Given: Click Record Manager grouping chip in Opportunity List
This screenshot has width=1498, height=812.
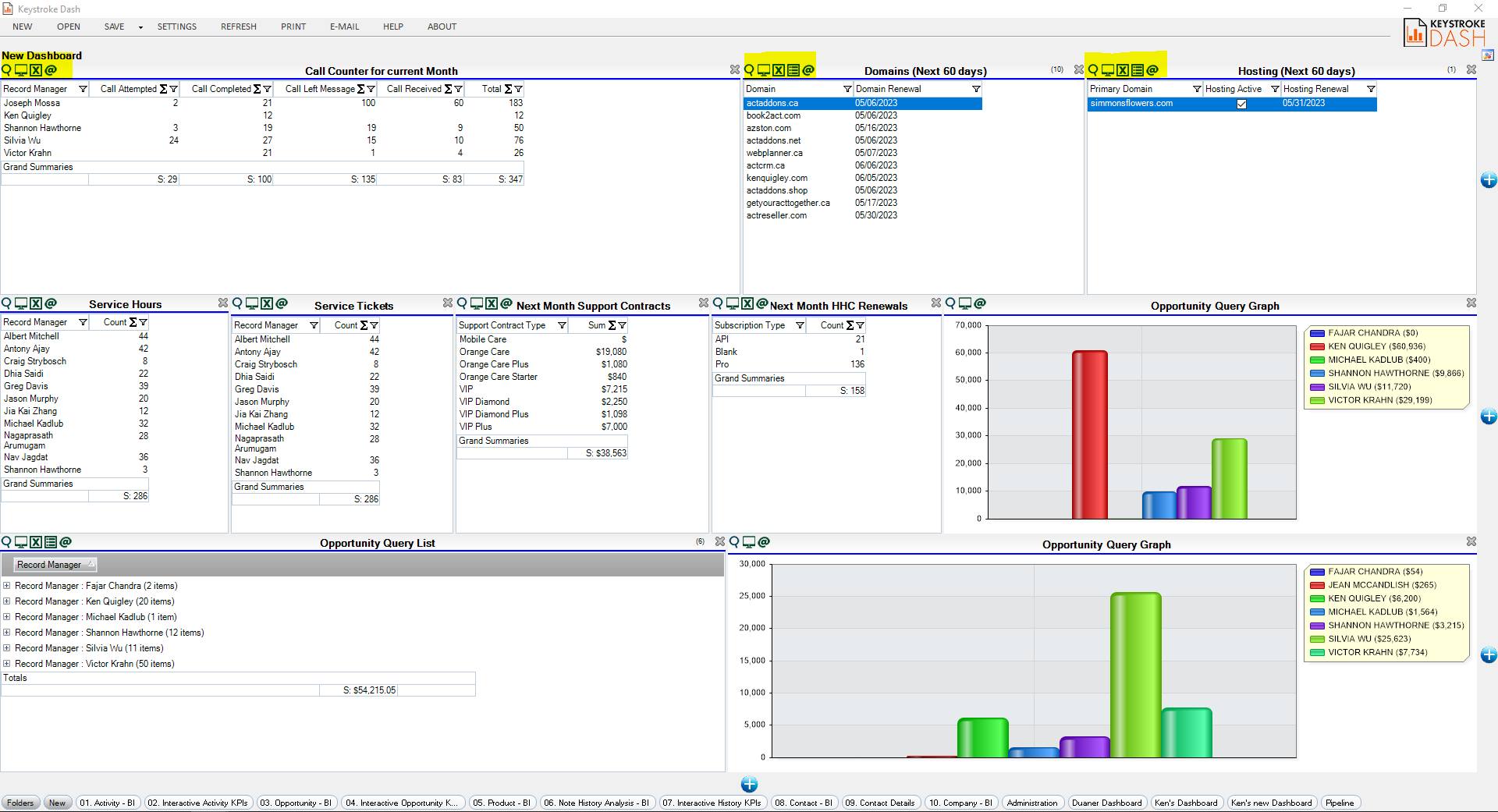Looking at the screenshot, I should tap(55, 565).
